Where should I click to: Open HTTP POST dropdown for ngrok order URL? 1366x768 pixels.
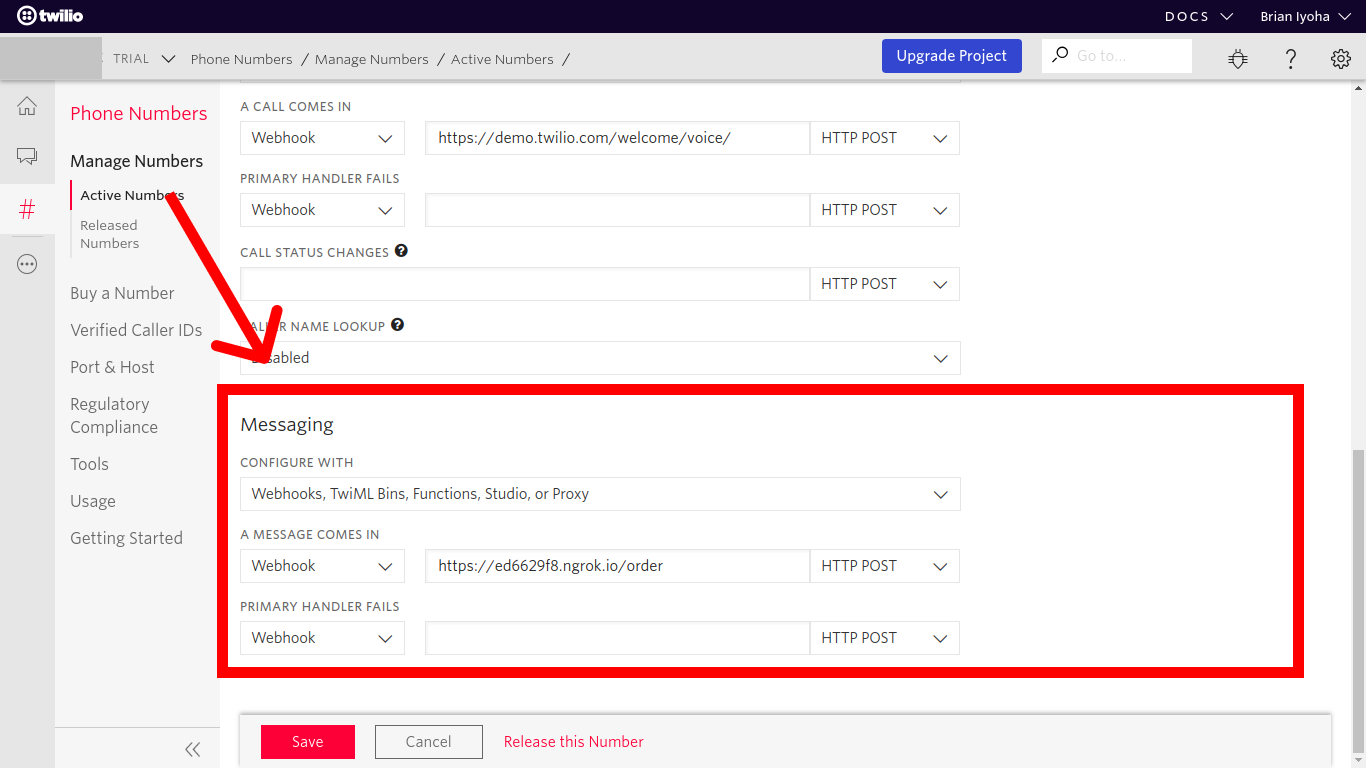884,566
